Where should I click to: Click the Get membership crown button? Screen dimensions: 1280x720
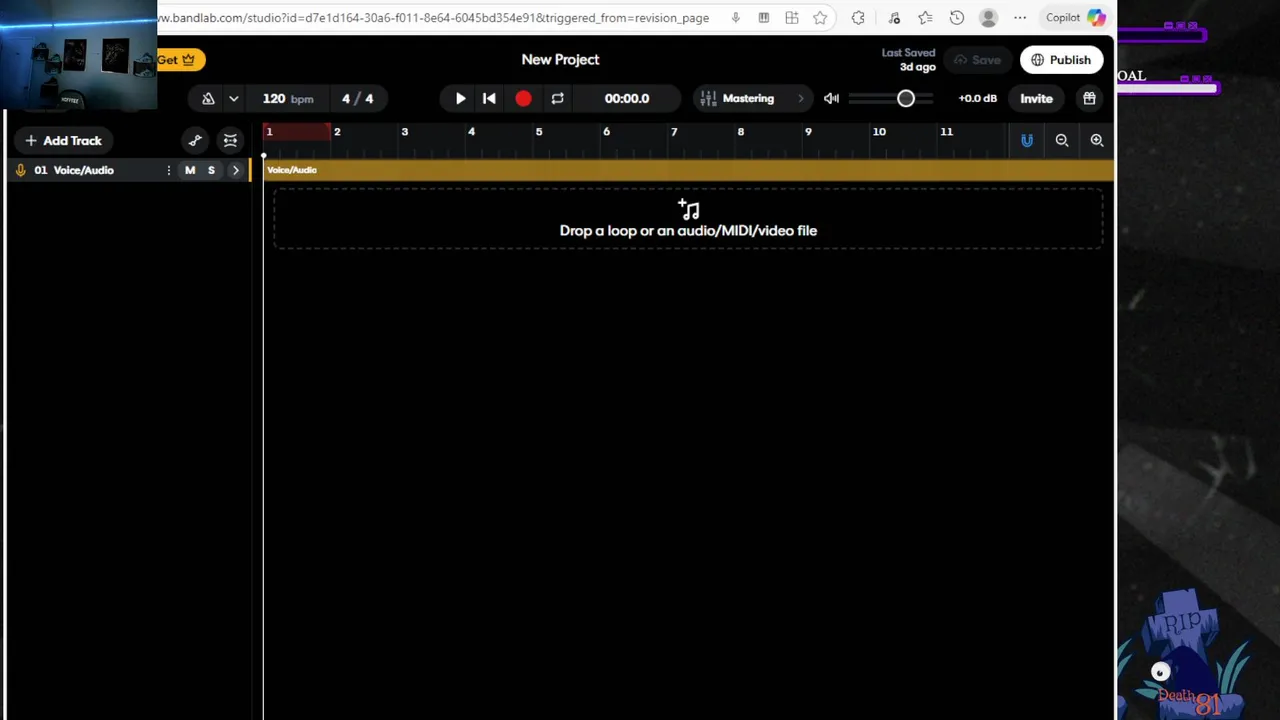[180, 60]
